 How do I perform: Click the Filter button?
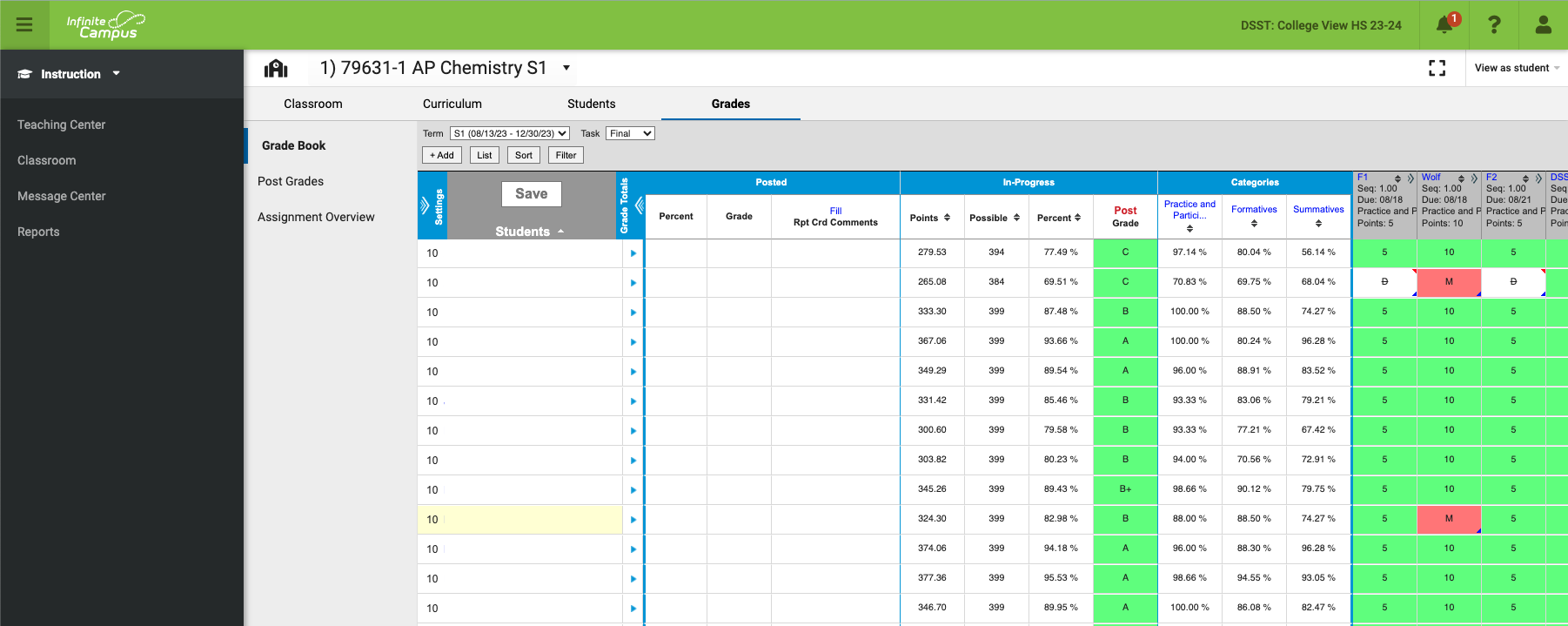click(566, 155)
